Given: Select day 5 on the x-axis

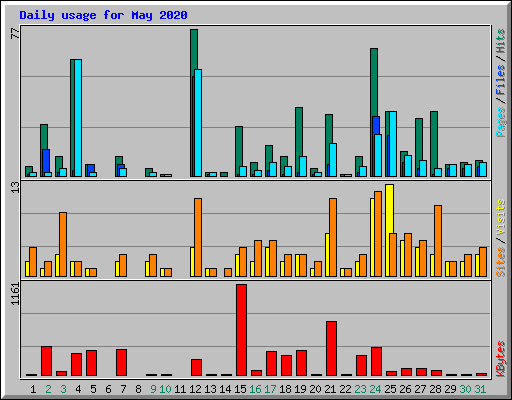Looking at the screenshot, I should pos(93,389).
